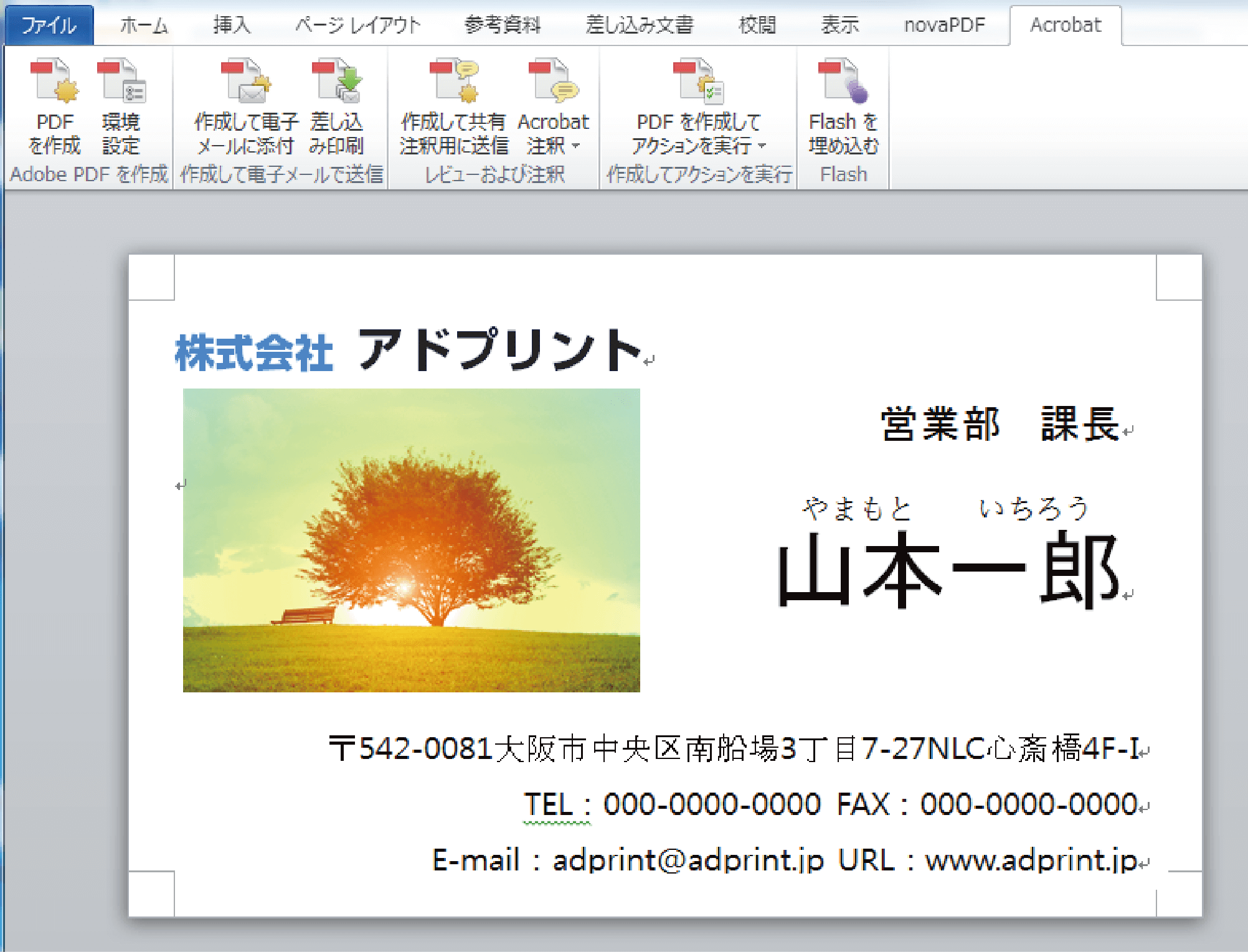
Task: Open the ファイル (File) tab
Action: tap(49, 26)
